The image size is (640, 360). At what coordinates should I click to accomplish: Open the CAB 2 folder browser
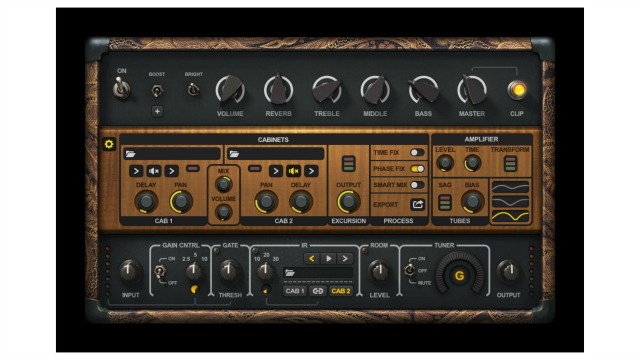point(234,154)
